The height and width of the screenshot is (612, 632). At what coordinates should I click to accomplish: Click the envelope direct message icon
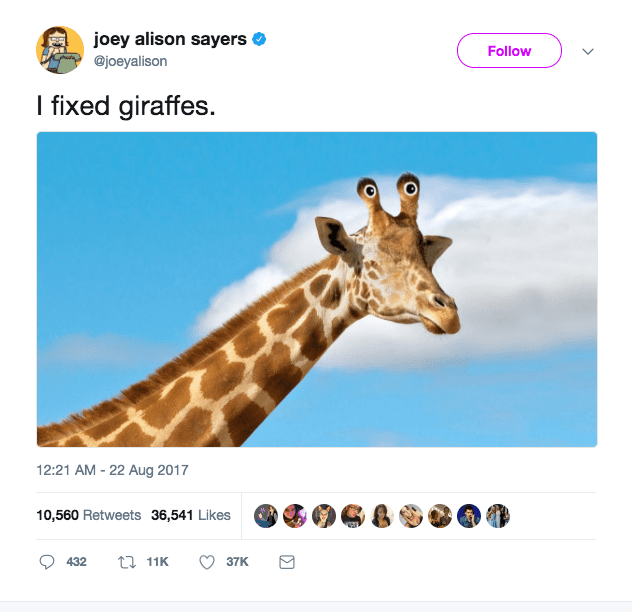(287, 562)
